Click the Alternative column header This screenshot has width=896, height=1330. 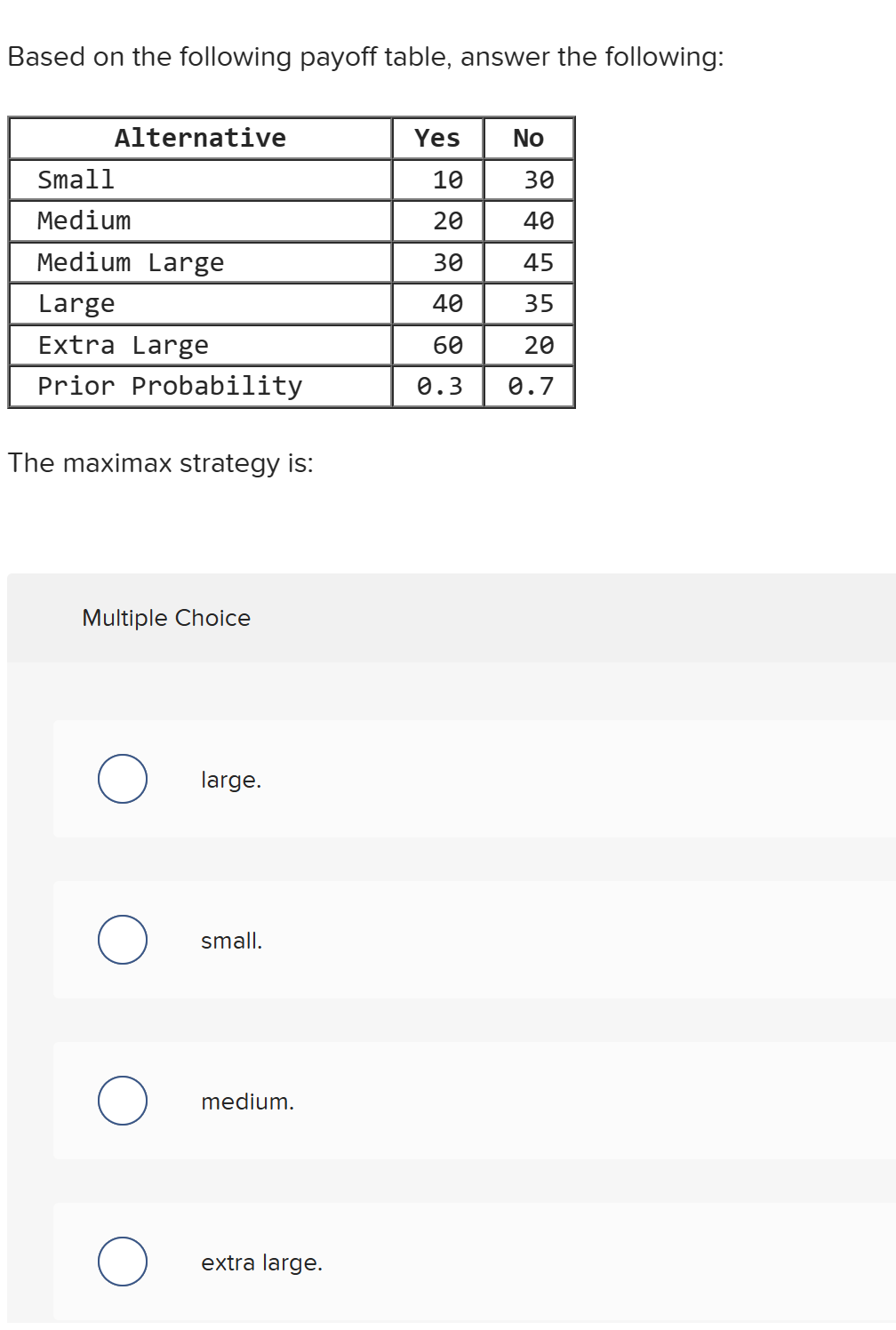click(x=199, y=138)
